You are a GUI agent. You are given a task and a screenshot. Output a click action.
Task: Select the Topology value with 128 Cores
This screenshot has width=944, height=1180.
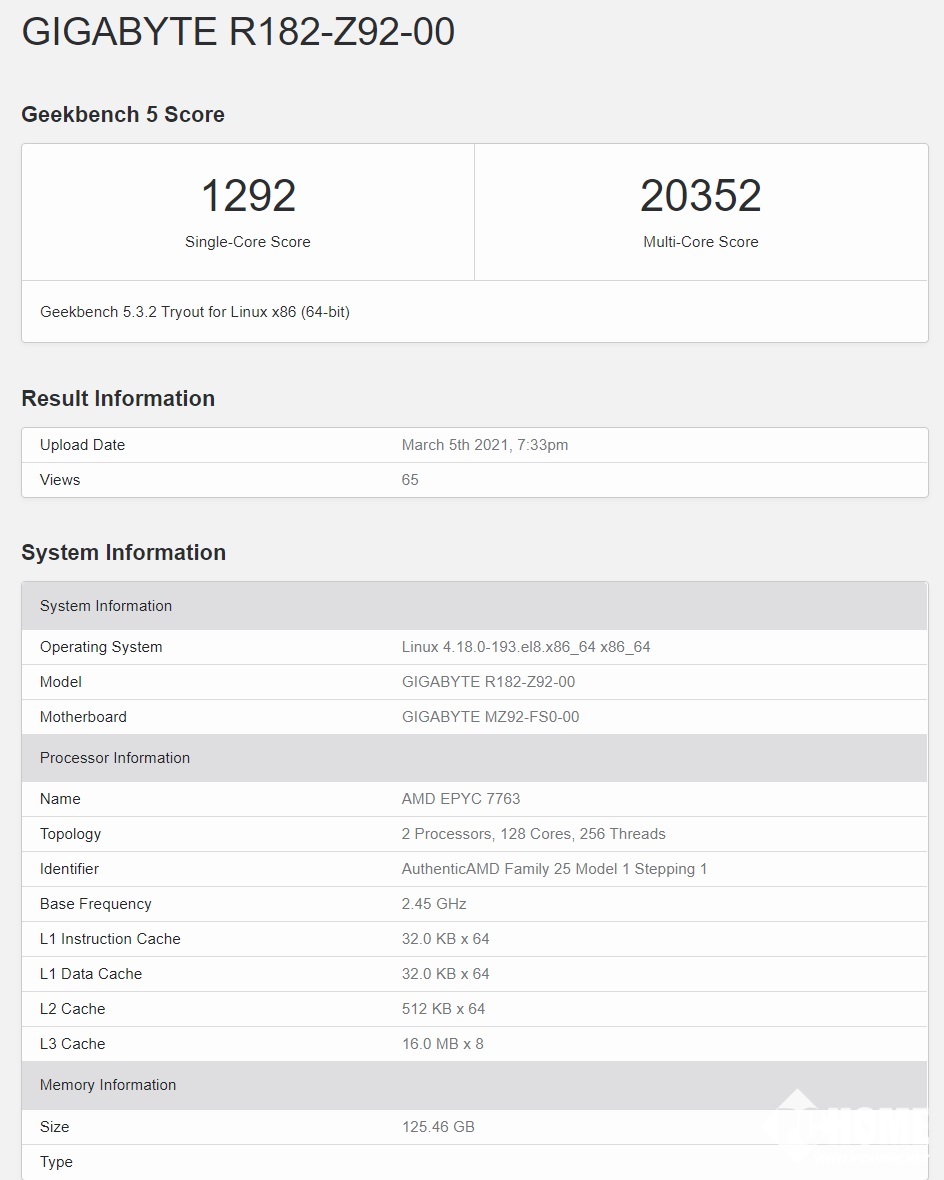(x=533, y=834)
